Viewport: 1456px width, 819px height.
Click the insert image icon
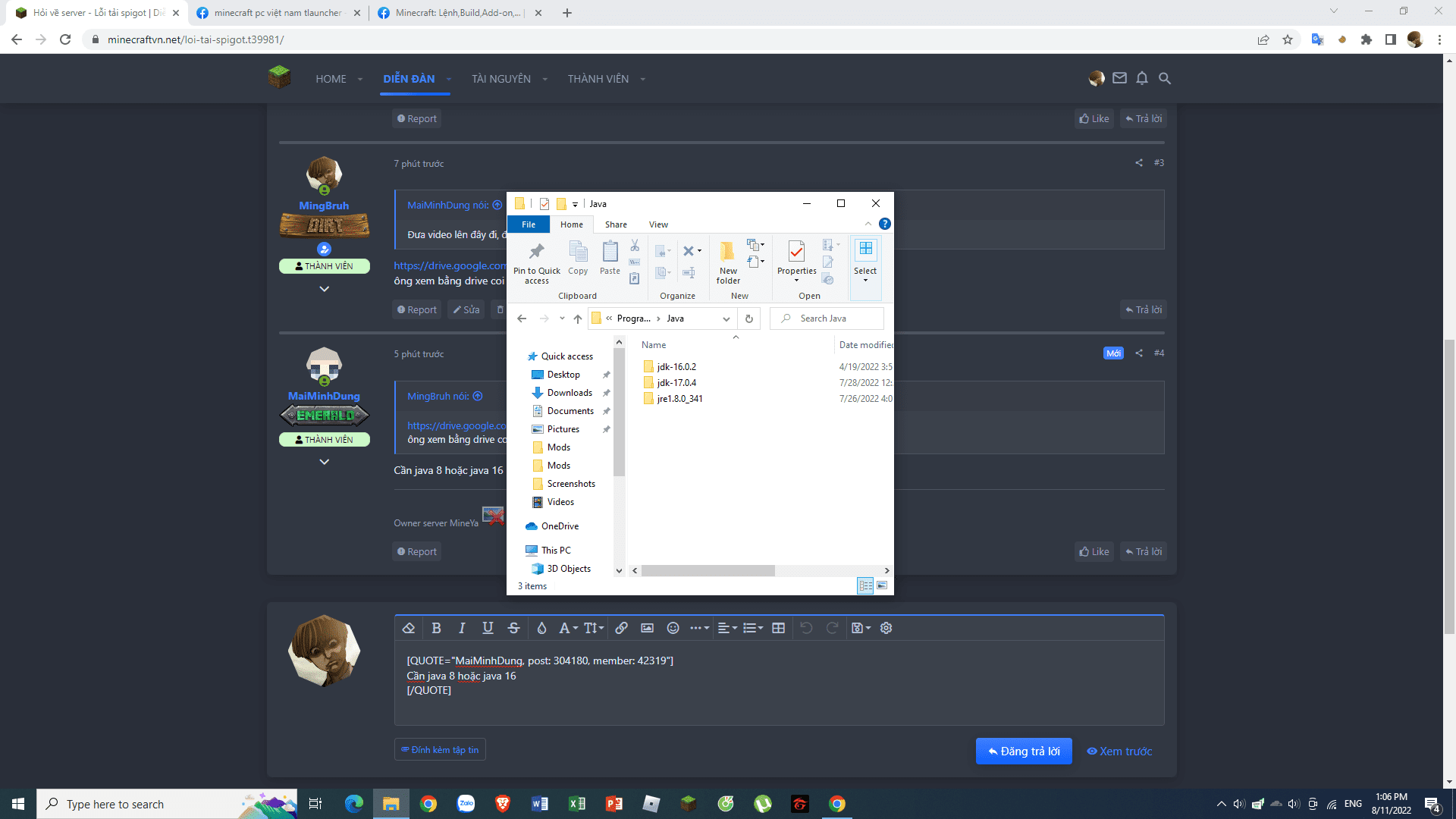tap(647, 628)
